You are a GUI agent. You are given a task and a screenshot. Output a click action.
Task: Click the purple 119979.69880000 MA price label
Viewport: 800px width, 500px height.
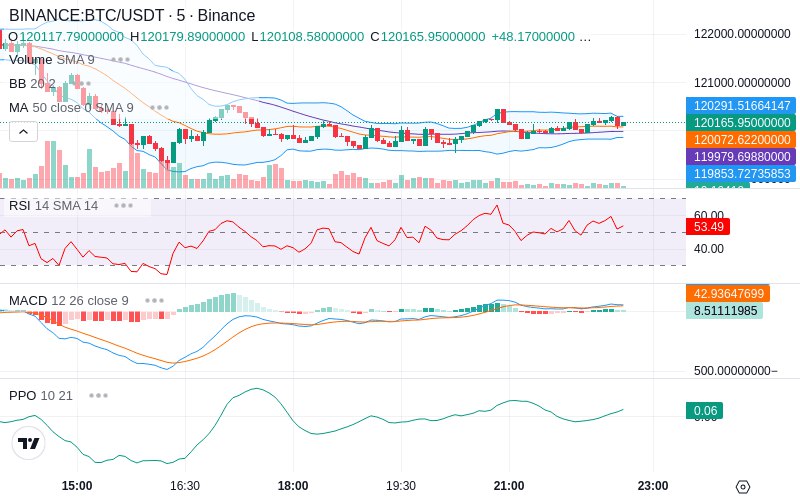point(742,156)
